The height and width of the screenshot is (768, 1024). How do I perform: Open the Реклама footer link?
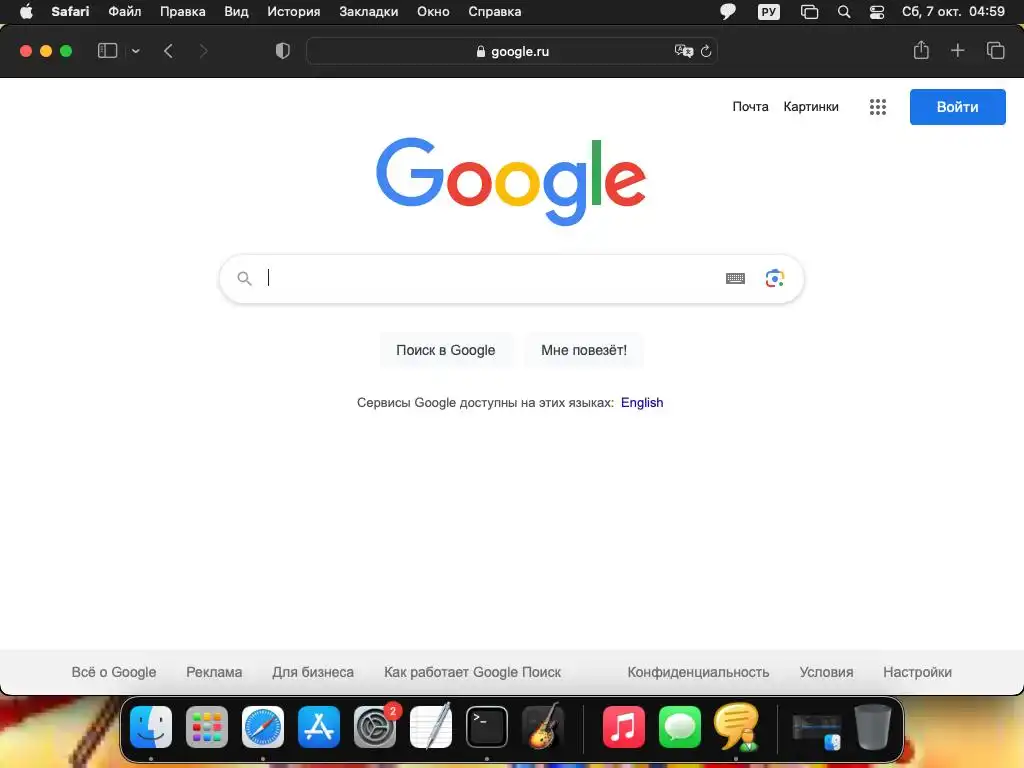coord(214,672)
